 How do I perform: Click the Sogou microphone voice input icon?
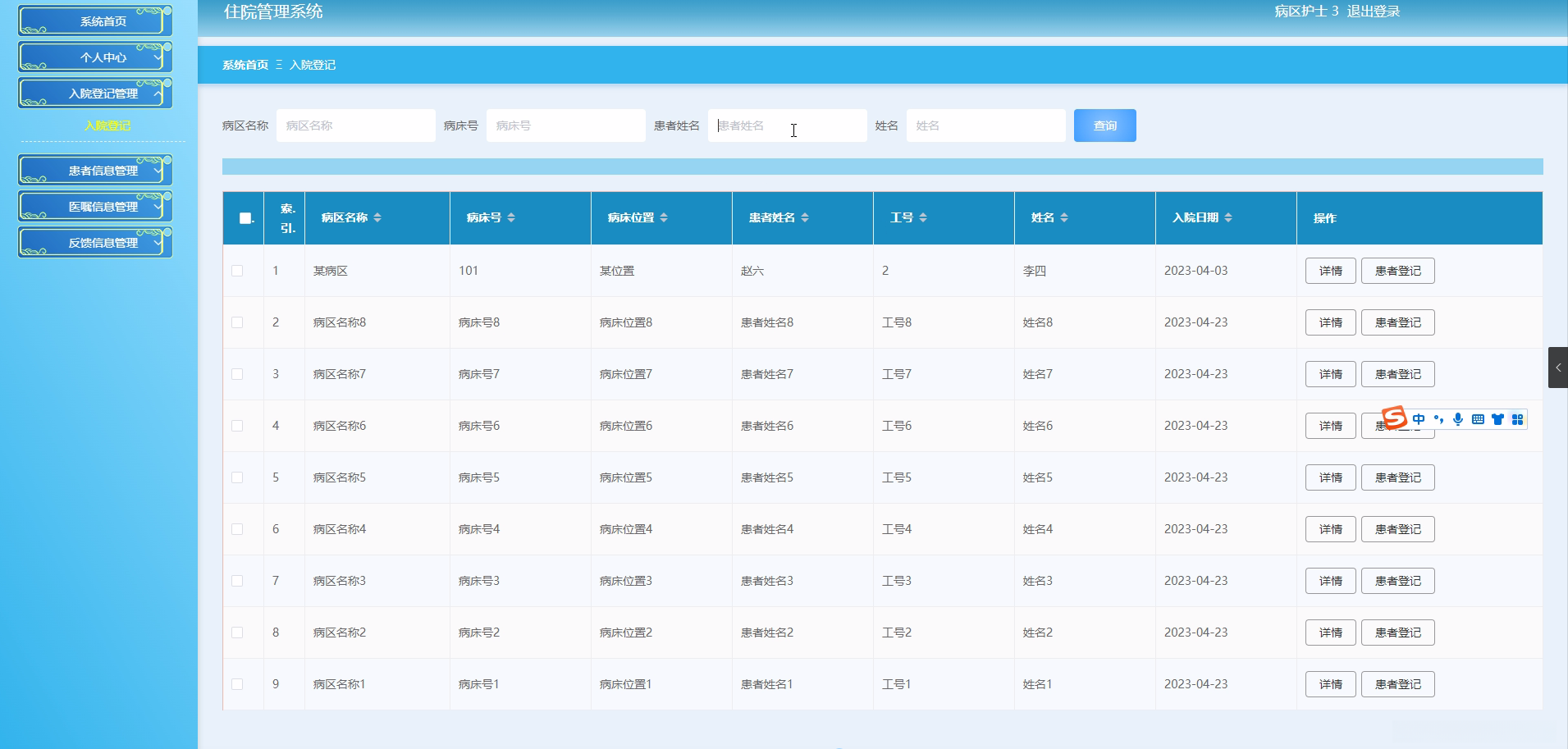click(1458, 419)
